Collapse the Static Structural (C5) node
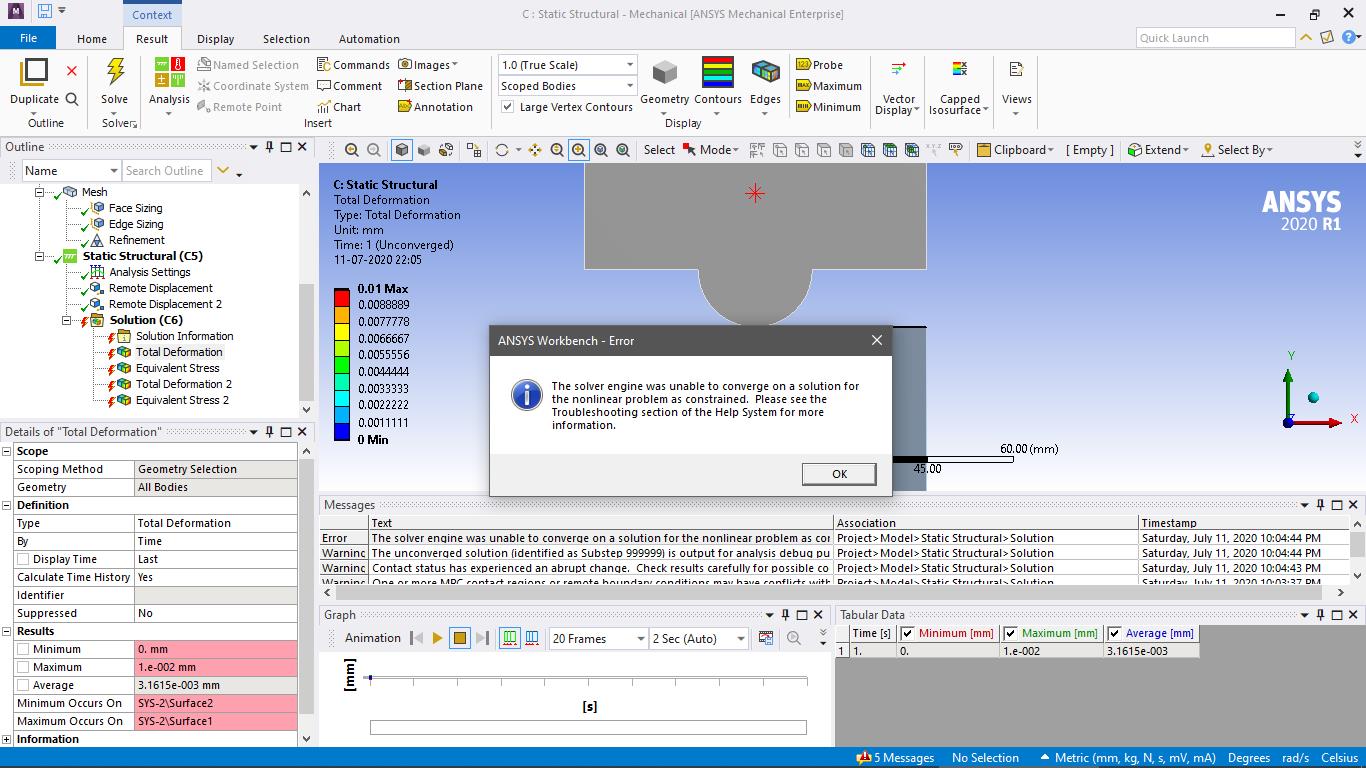This screenshot has height=768, width=1366. point(40,256)
